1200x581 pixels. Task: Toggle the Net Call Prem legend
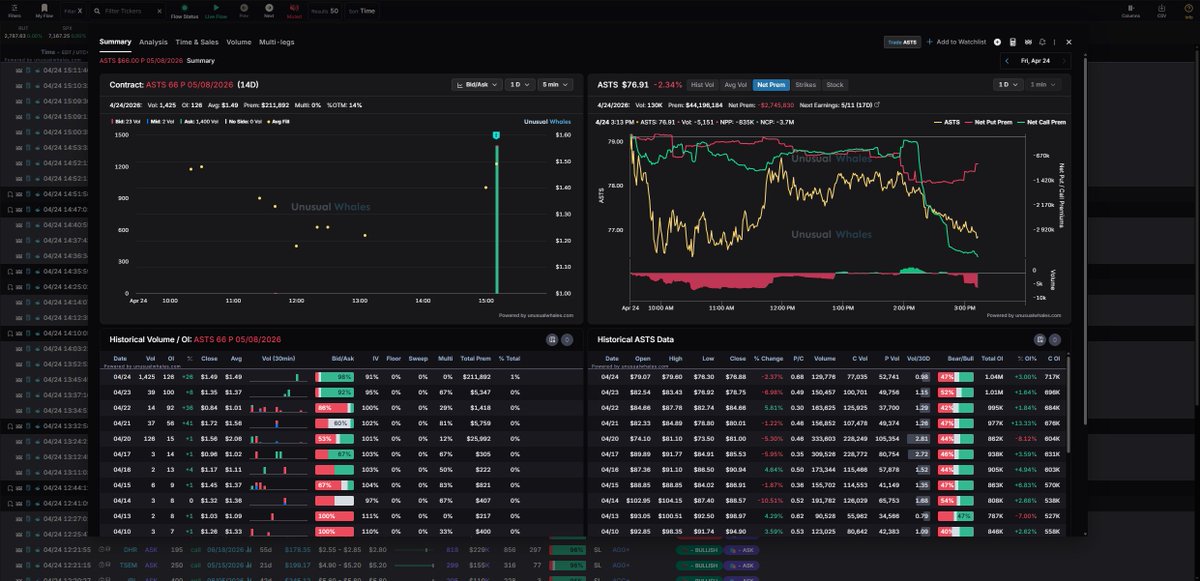[1043, 122]
